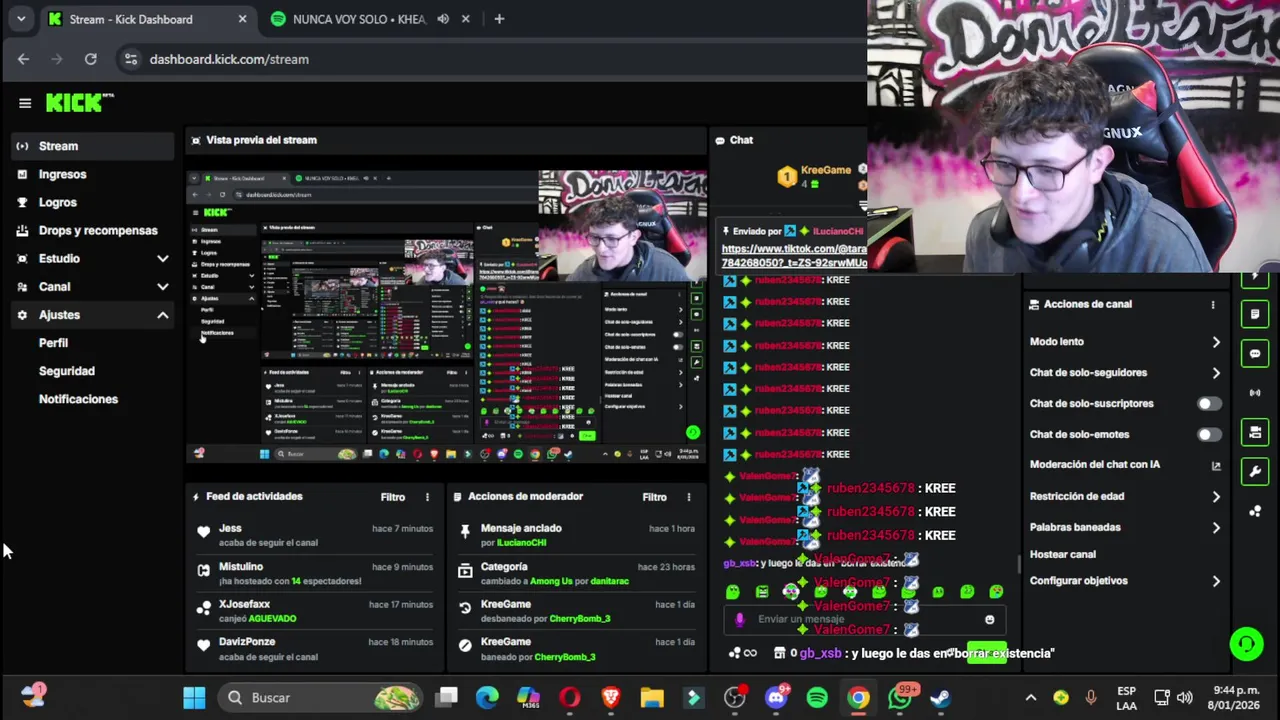Open the tiktok.com link in pinned message
Screen dimensions: 1280x720
[x=794, y=256]
